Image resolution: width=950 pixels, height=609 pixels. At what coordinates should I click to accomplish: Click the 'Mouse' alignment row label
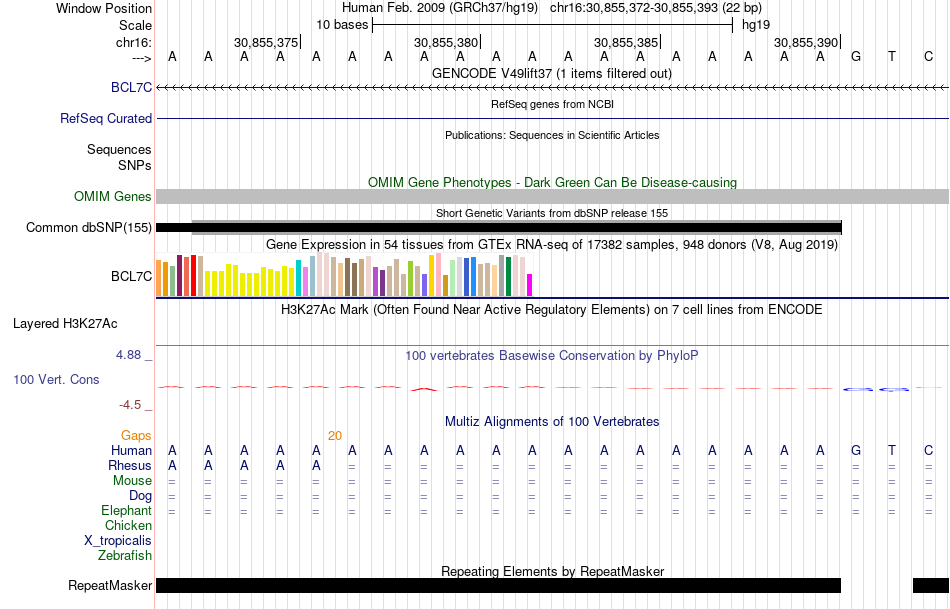(132, 481)
